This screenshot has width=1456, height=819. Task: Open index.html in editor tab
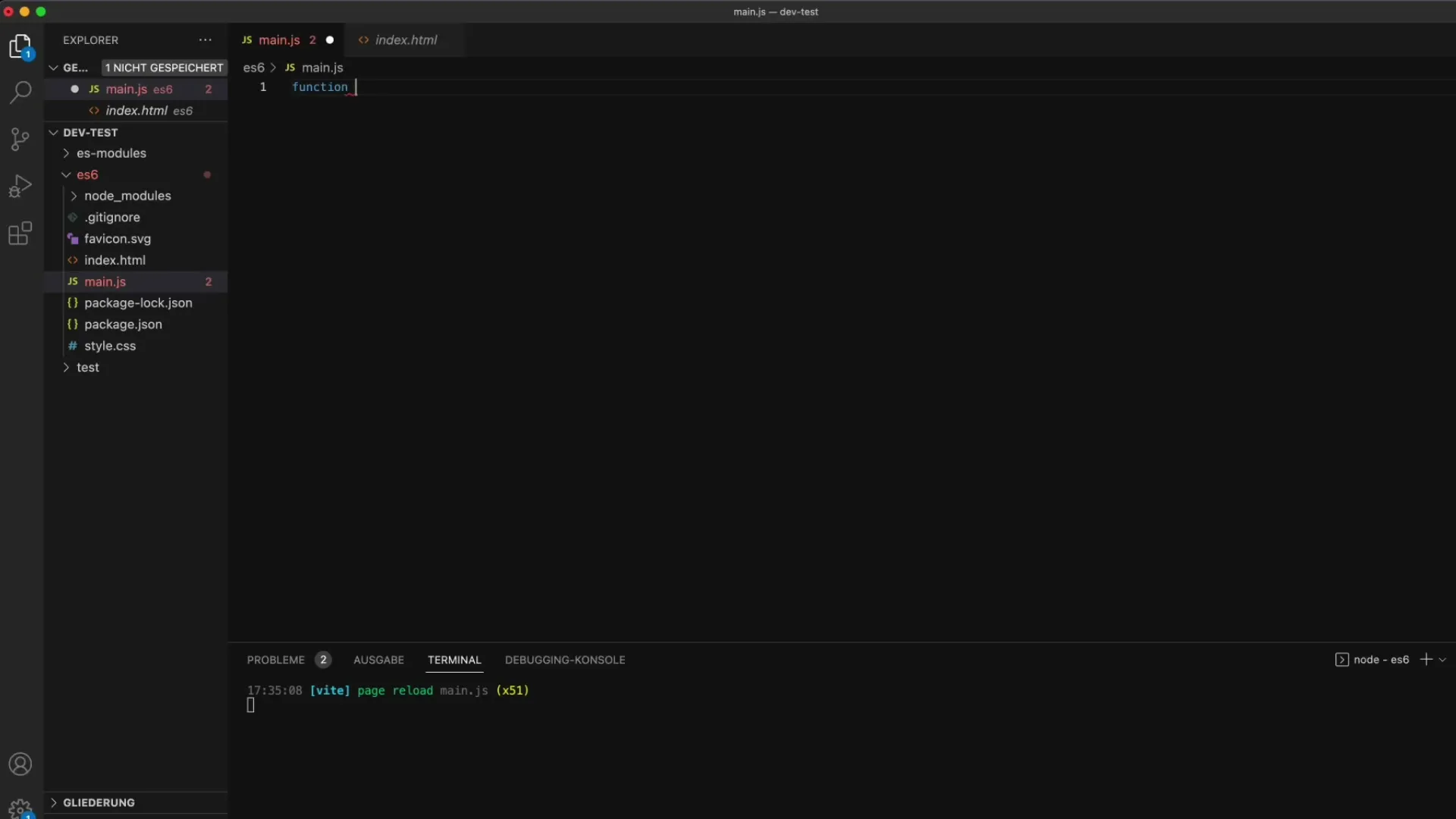click(406, 40)
